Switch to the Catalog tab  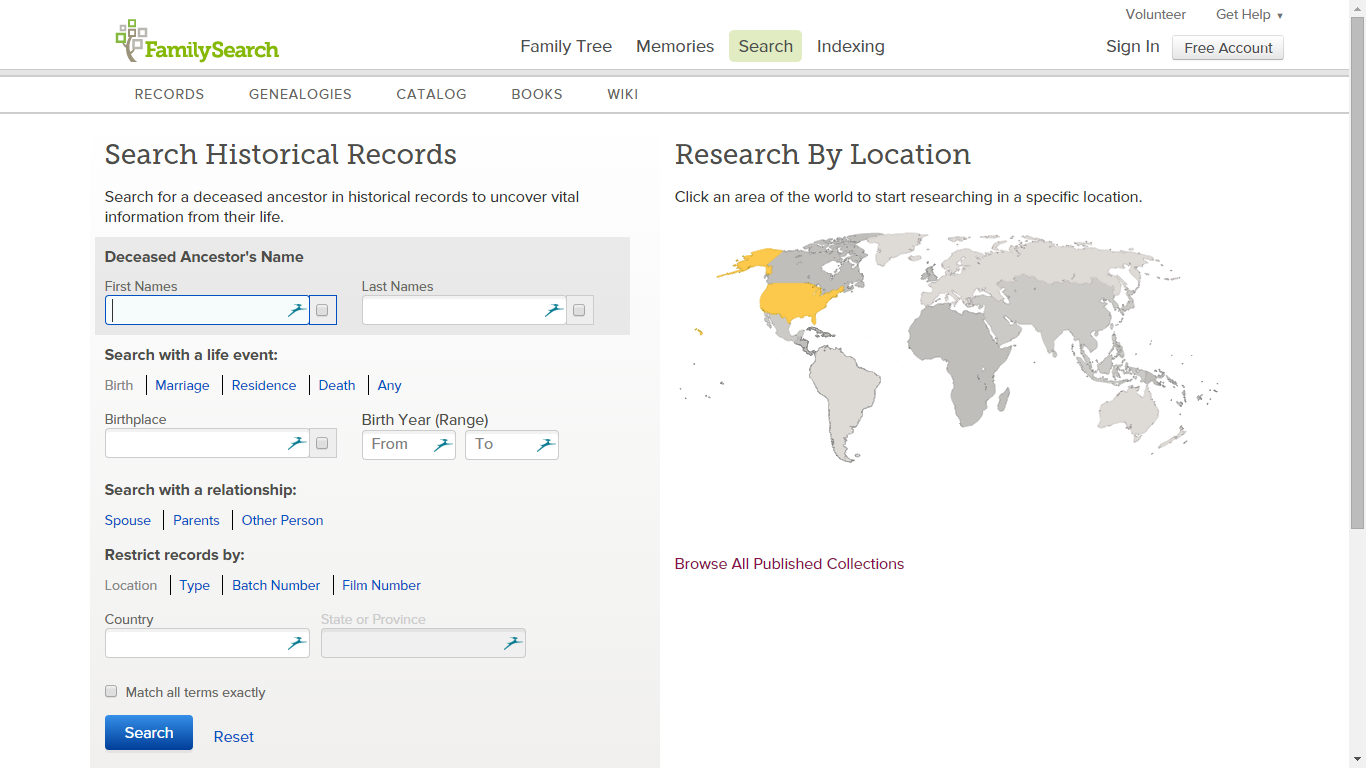431,94
